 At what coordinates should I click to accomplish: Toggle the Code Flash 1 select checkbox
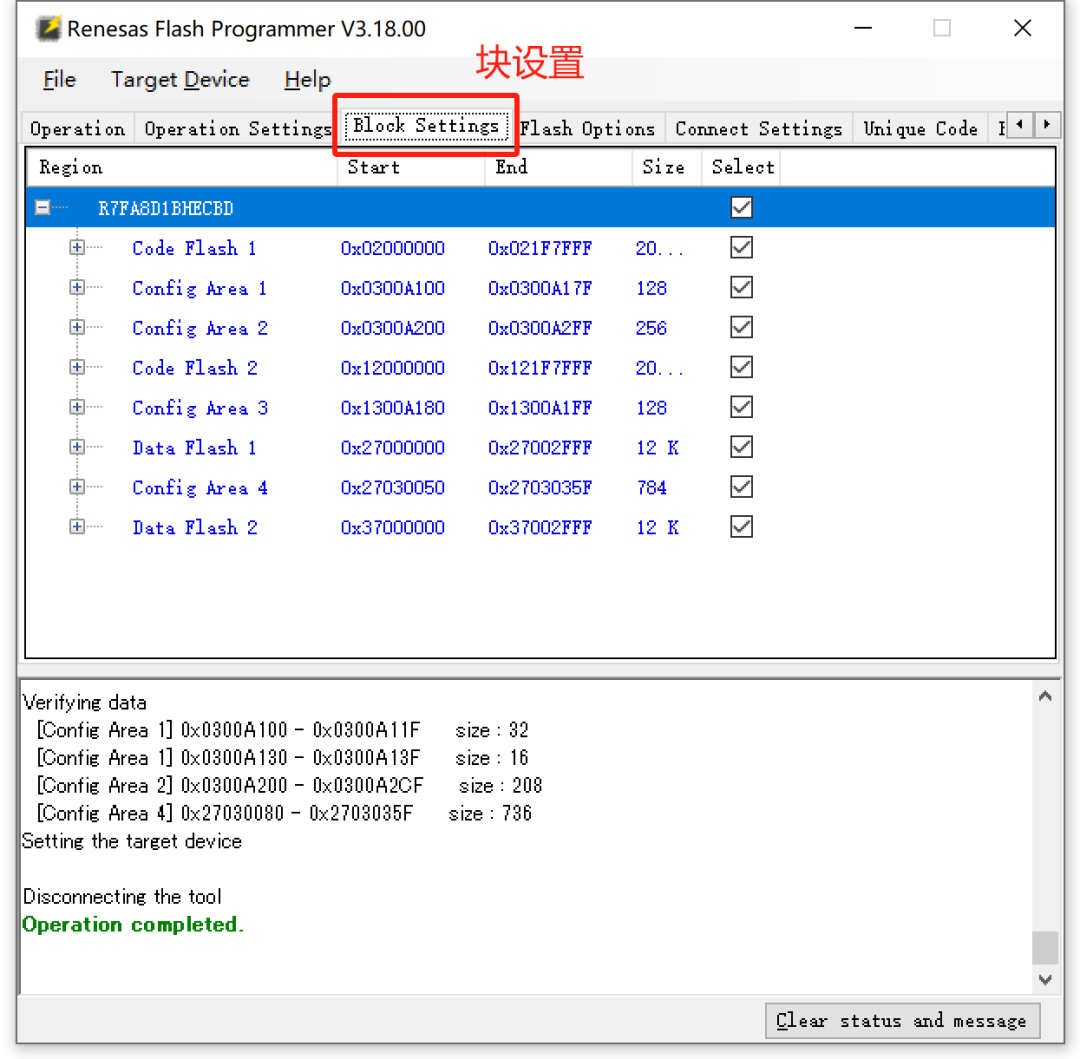(x=741, y=248)
